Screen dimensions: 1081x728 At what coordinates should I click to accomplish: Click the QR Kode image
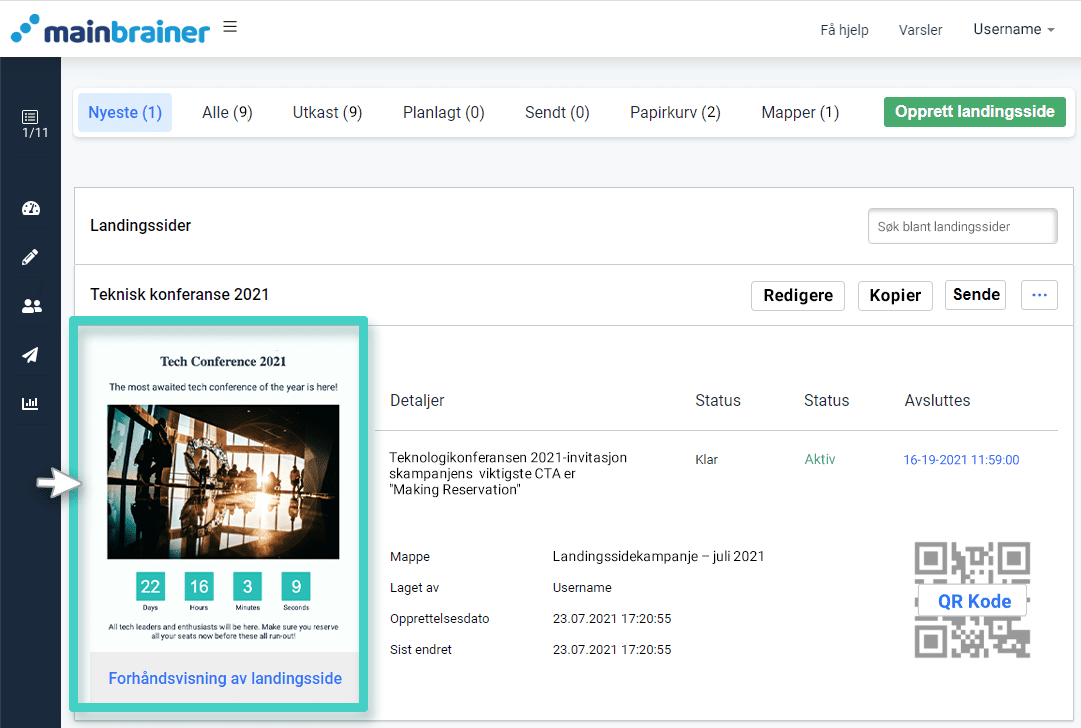pos(972,601)
